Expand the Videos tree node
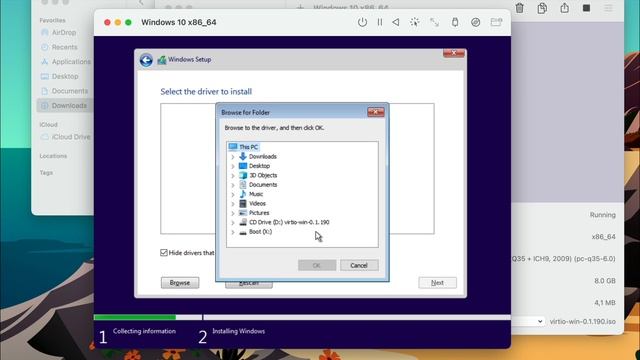 point(233,204)
